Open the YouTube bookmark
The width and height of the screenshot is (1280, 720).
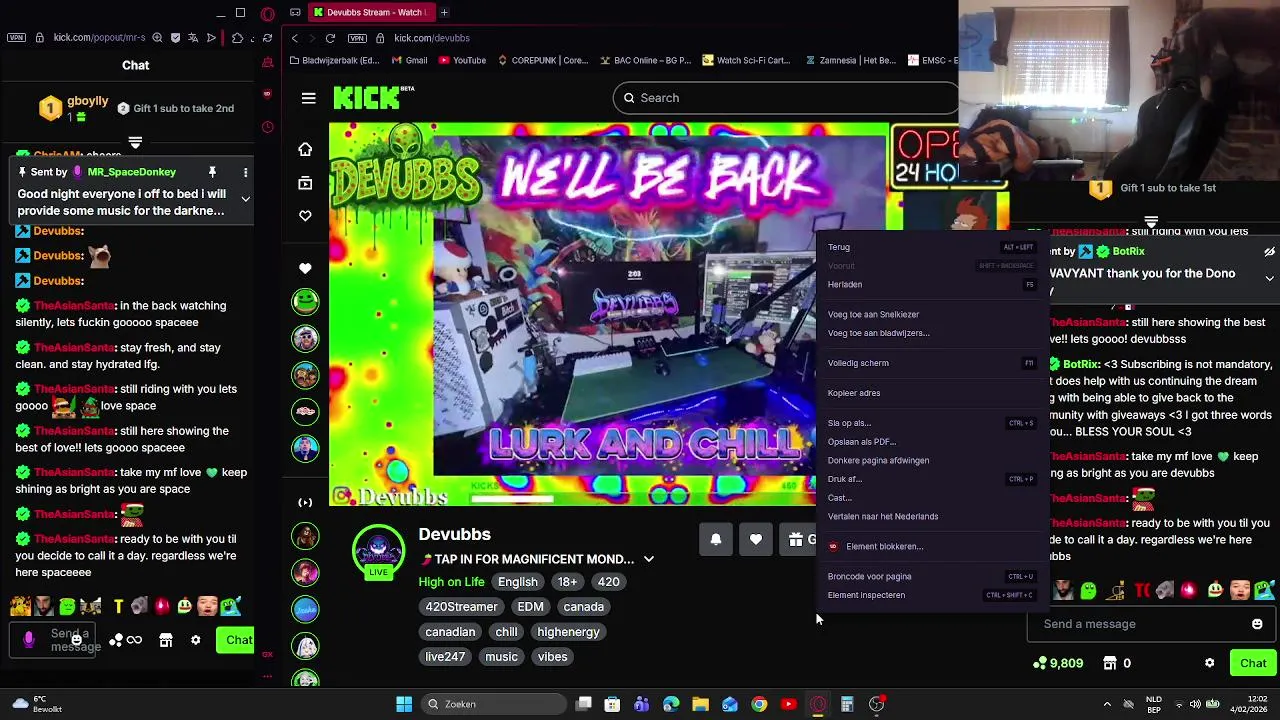coord(462,60)
